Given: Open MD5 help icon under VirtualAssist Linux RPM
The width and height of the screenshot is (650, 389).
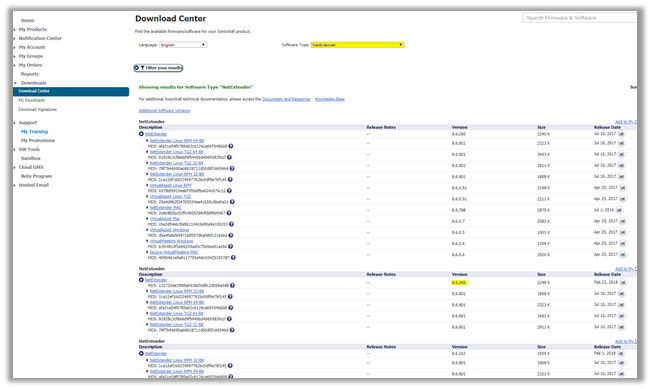Looking at the screenshot, I should (229, 191).
